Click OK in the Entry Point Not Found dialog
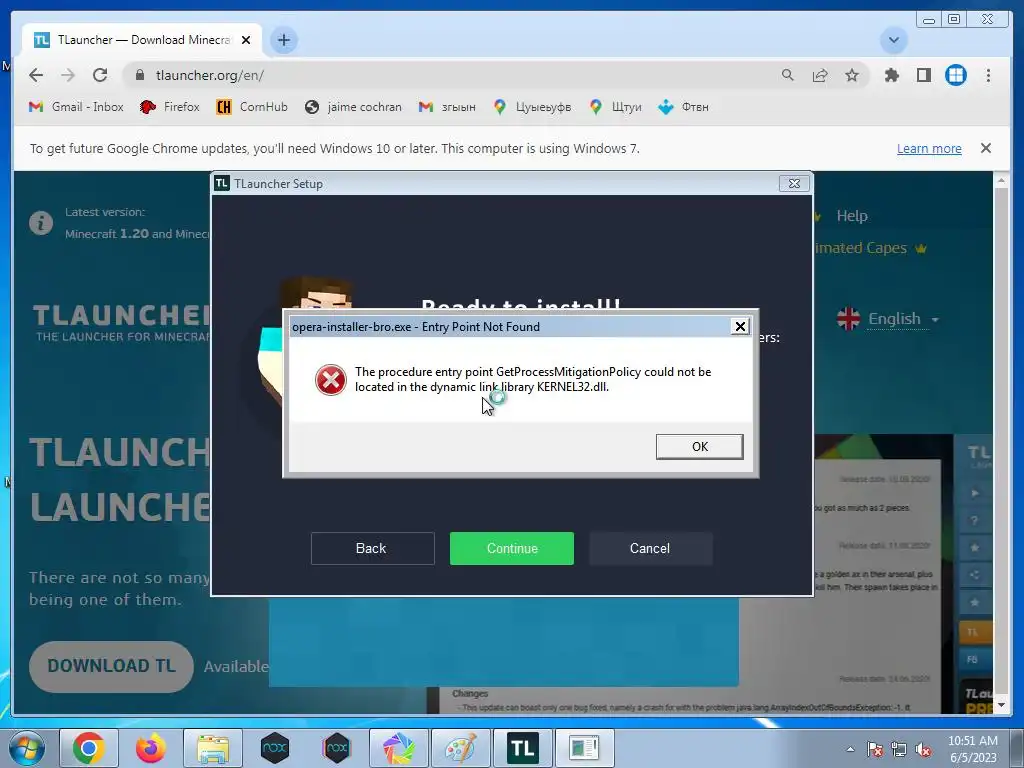Screen dimensions: 1024x768 [699, 447]
